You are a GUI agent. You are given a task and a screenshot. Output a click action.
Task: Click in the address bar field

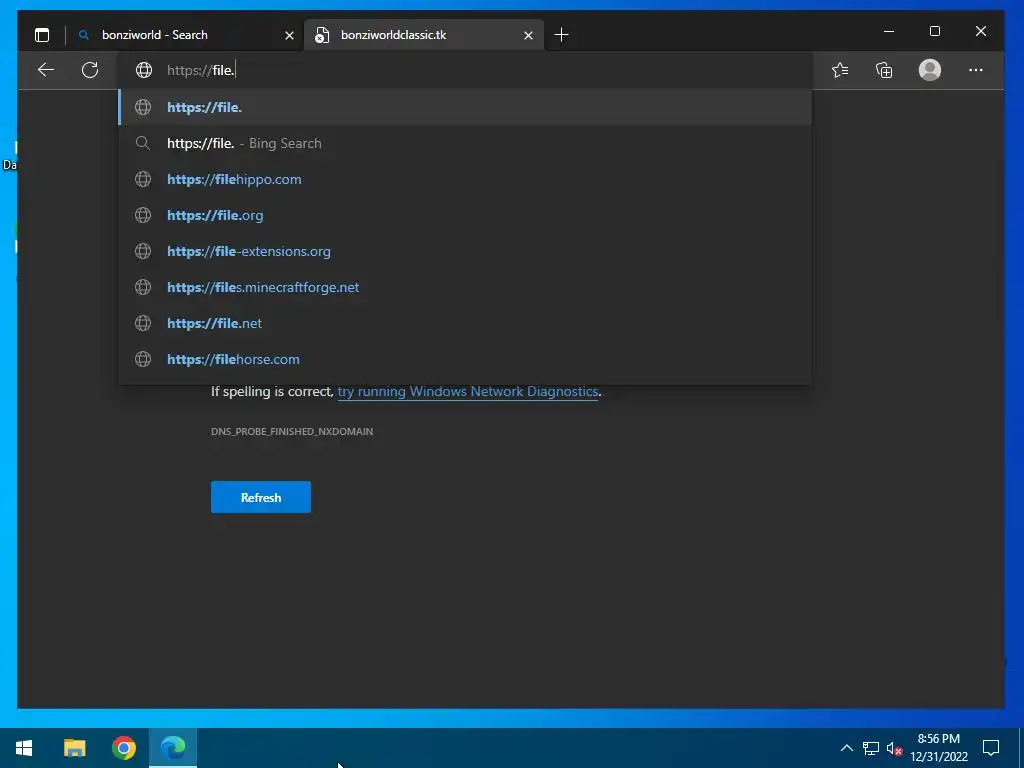[465, 70]
